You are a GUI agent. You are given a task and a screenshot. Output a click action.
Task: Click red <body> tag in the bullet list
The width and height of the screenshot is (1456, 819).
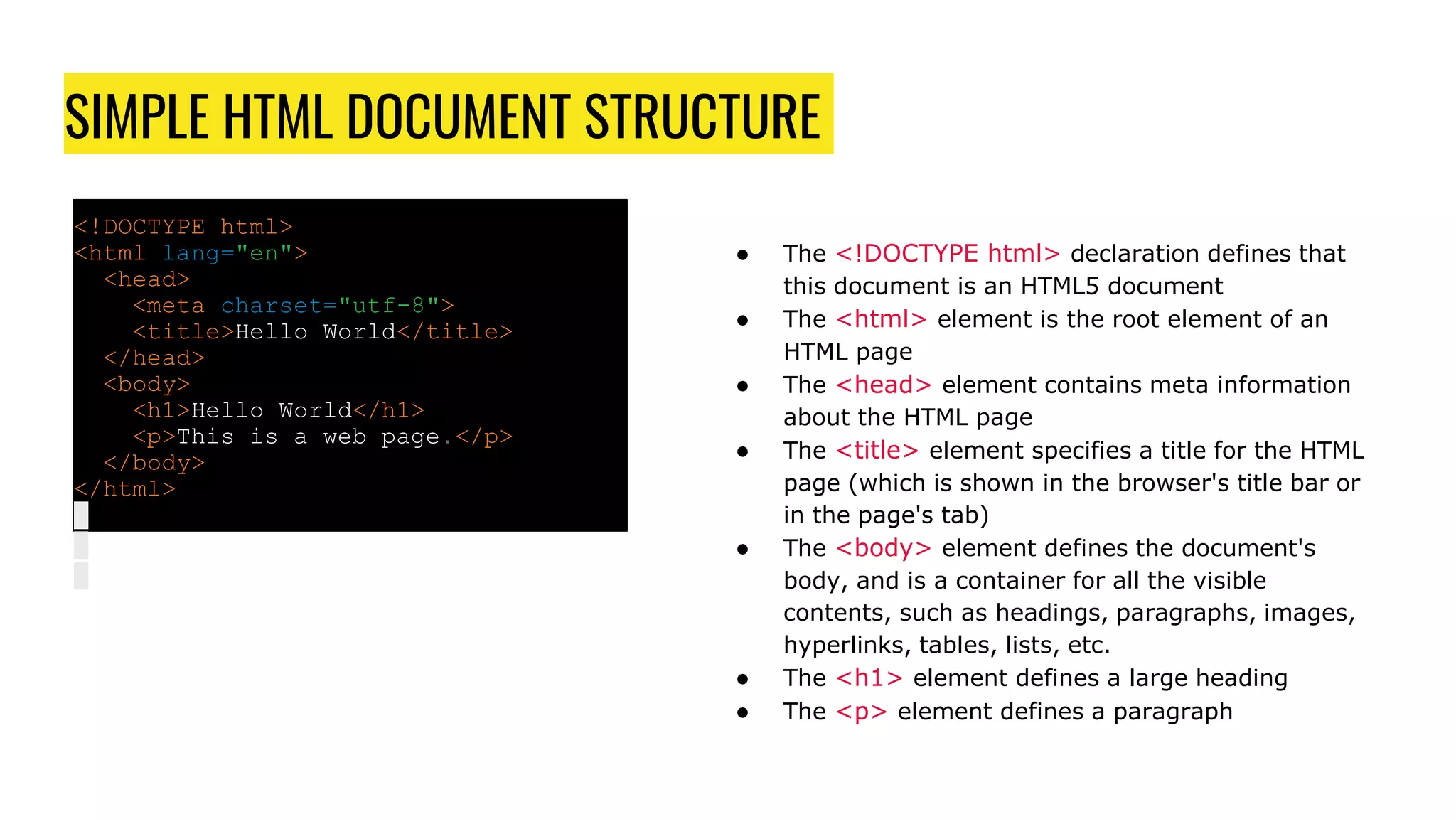click(884, 548)
